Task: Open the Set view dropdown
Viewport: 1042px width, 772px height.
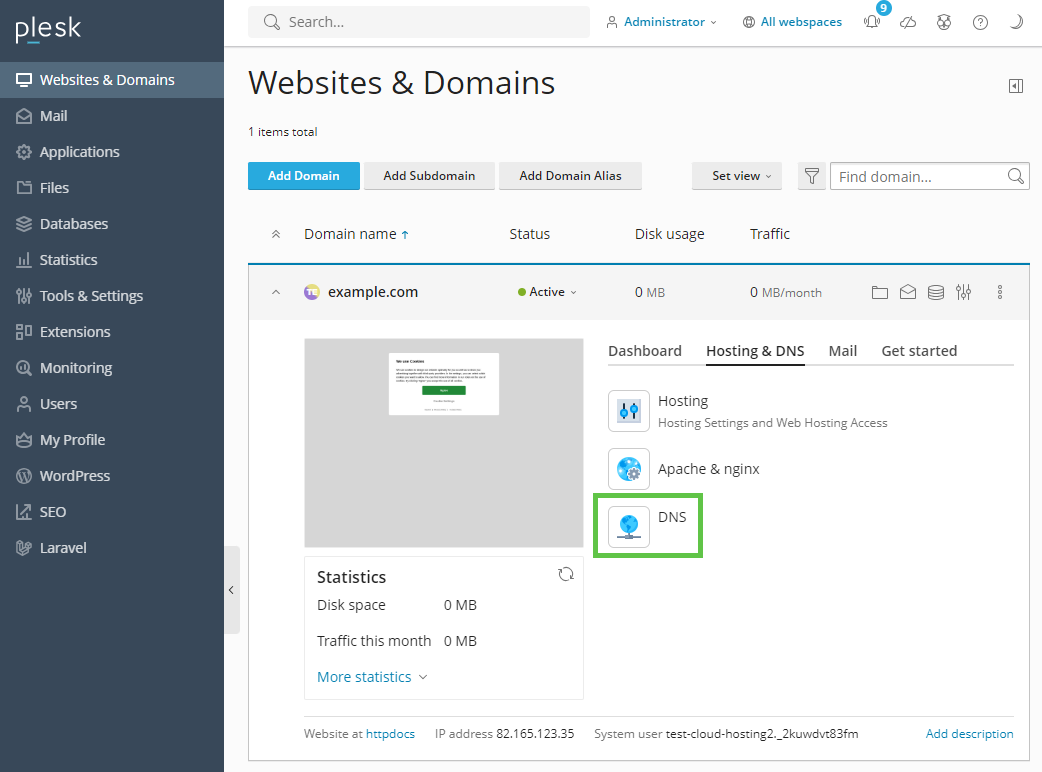Action: pyautogui.click(x=741, y=176)
